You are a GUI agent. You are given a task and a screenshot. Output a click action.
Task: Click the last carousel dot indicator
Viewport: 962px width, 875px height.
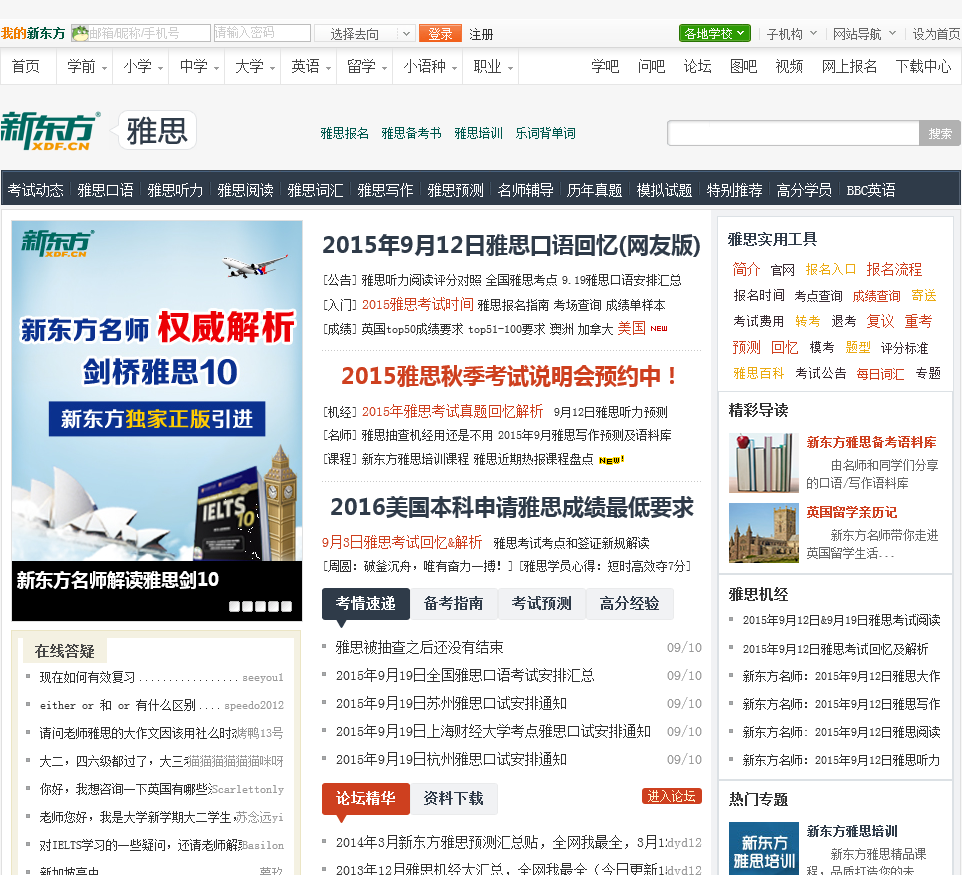[x=287, y=606]
